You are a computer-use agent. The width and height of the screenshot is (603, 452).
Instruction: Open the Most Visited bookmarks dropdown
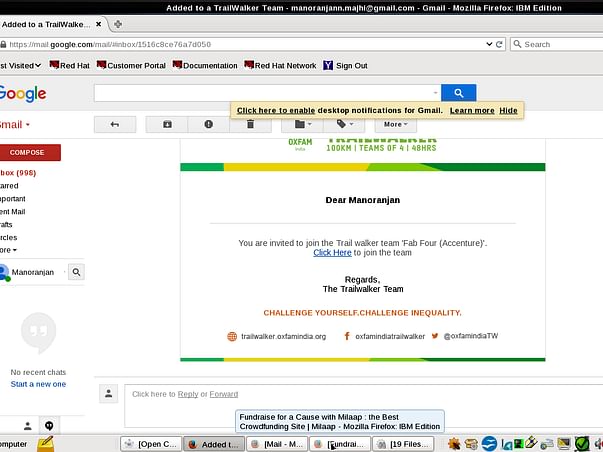coord(20,66)
